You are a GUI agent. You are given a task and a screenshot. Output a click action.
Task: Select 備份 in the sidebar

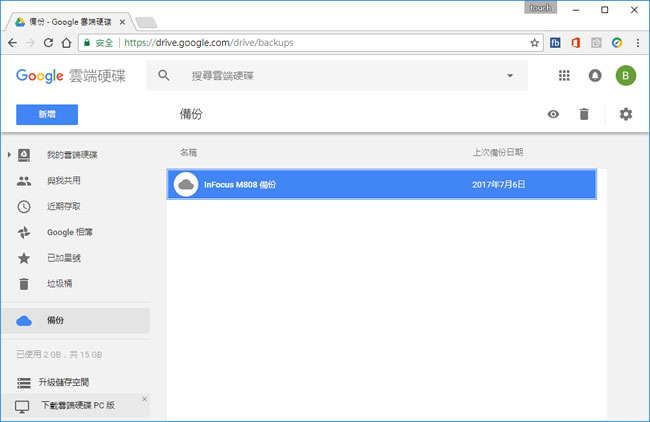point(75,320)
